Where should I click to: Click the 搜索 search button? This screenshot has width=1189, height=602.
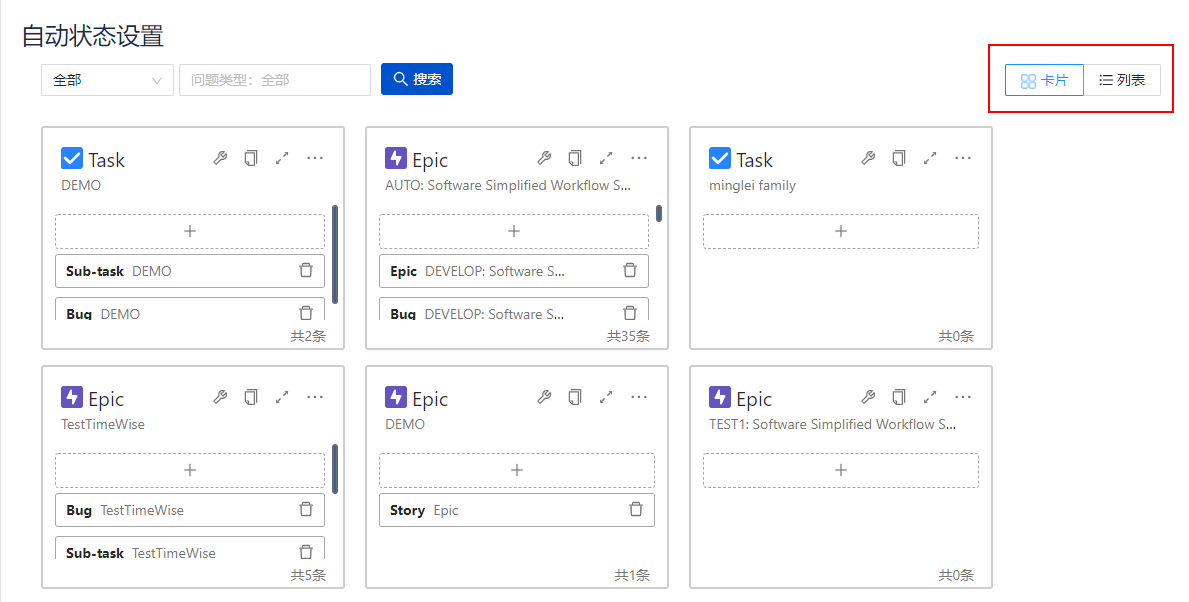[x=417, y=79]
